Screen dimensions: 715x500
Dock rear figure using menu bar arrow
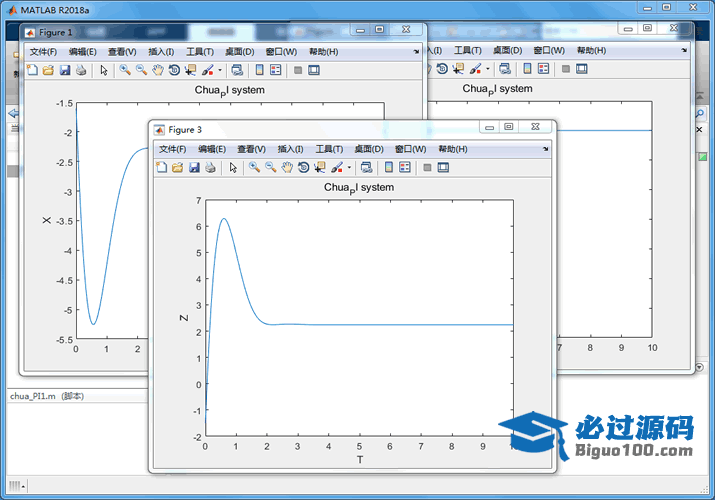pos(684,50)
